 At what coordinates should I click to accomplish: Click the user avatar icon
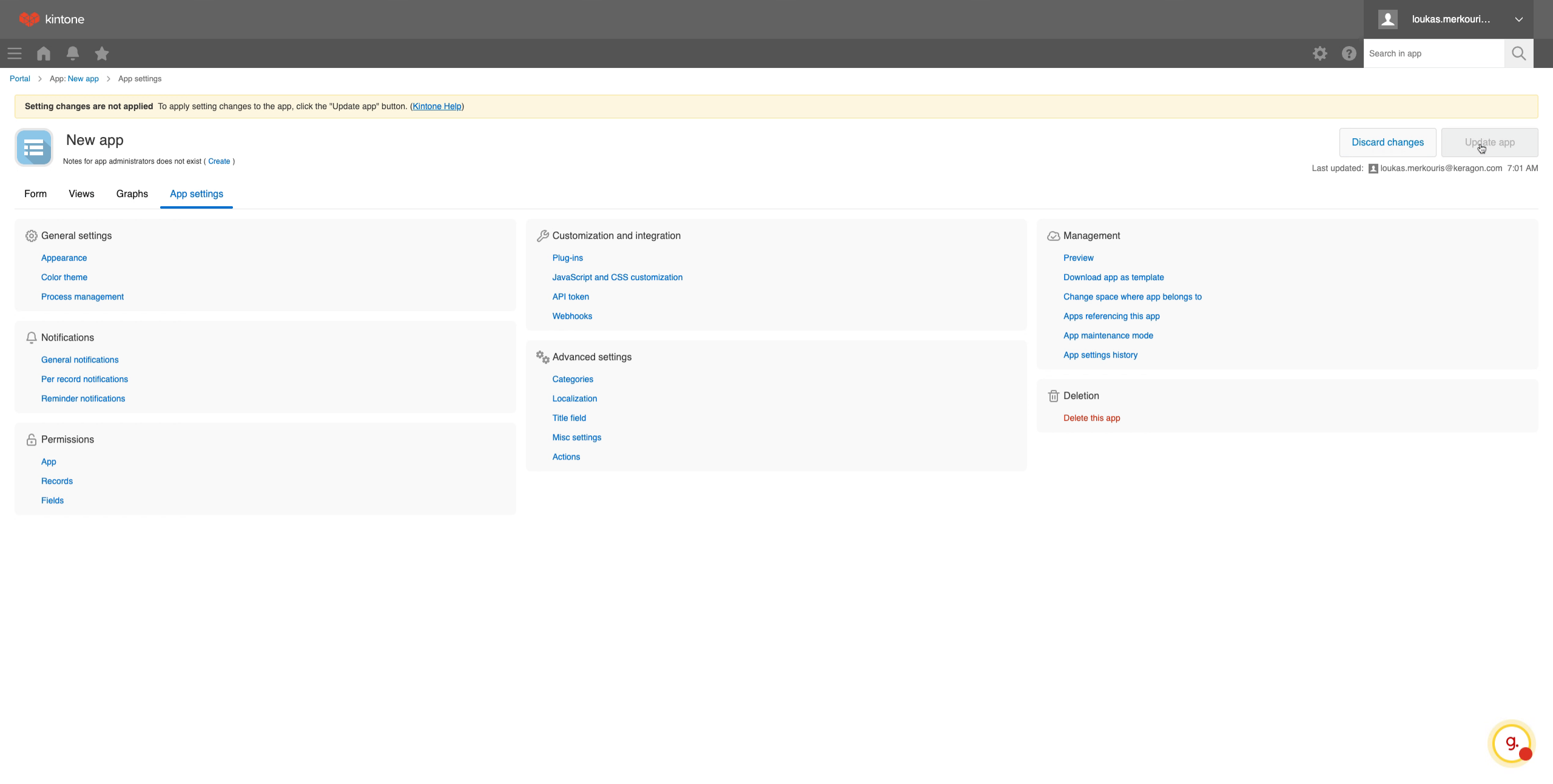pyautogui.click(x=1387, y=19)
